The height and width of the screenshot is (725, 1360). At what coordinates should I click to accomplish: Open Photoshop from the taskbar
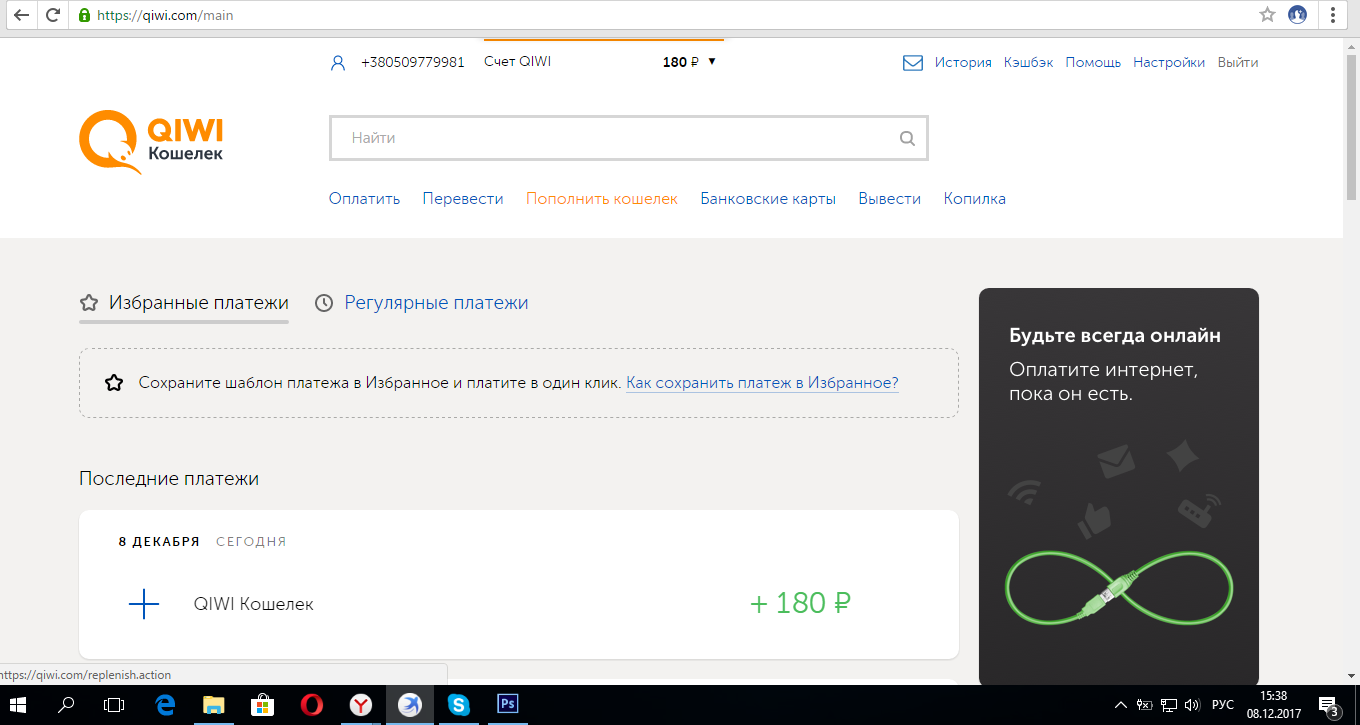coord(507,704)
